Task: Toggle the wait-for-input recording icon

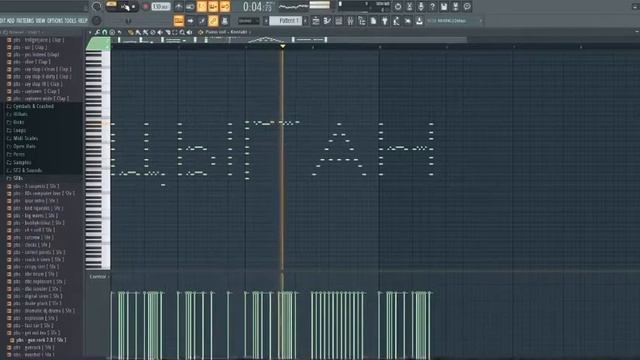Action: tap(190, 7)
